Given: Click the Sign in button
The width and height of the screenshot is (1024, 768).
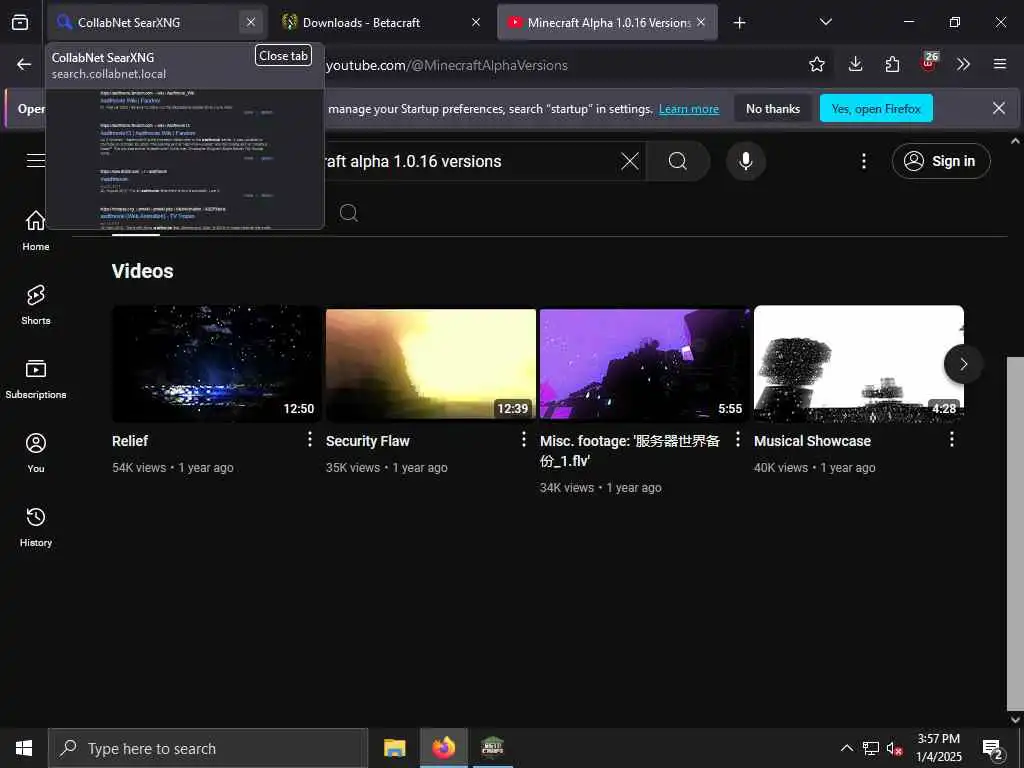Looking at the screenshot, I should click(x=940, y=161).
